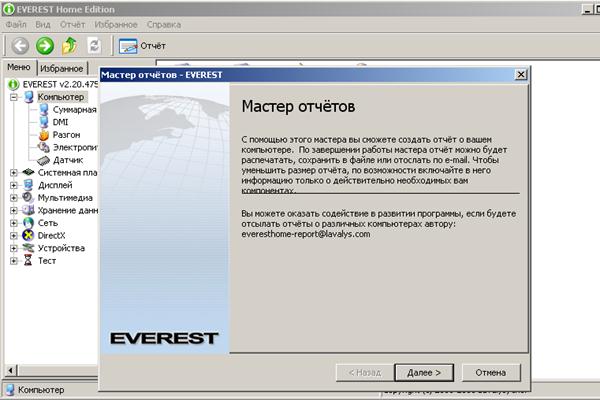The width and height of the screenshot is (600, 400).
Task: Click the Up level arrow icon
Action: pos(70,46)
